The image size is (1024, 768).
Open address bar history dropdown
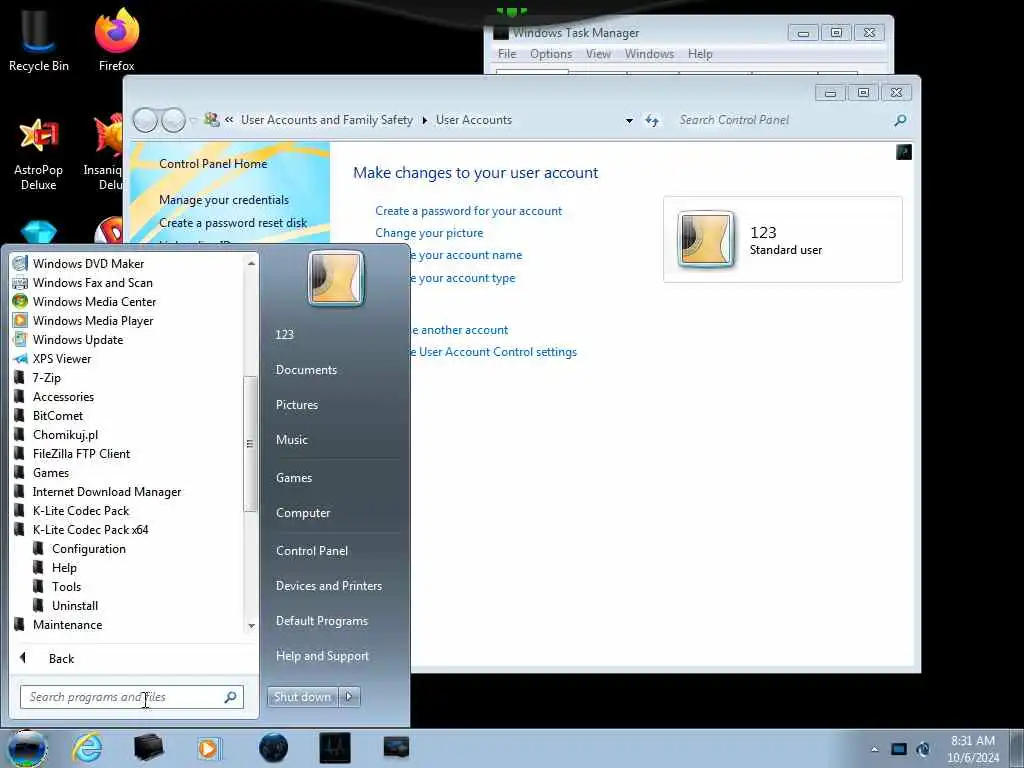[x=629, y=121]
